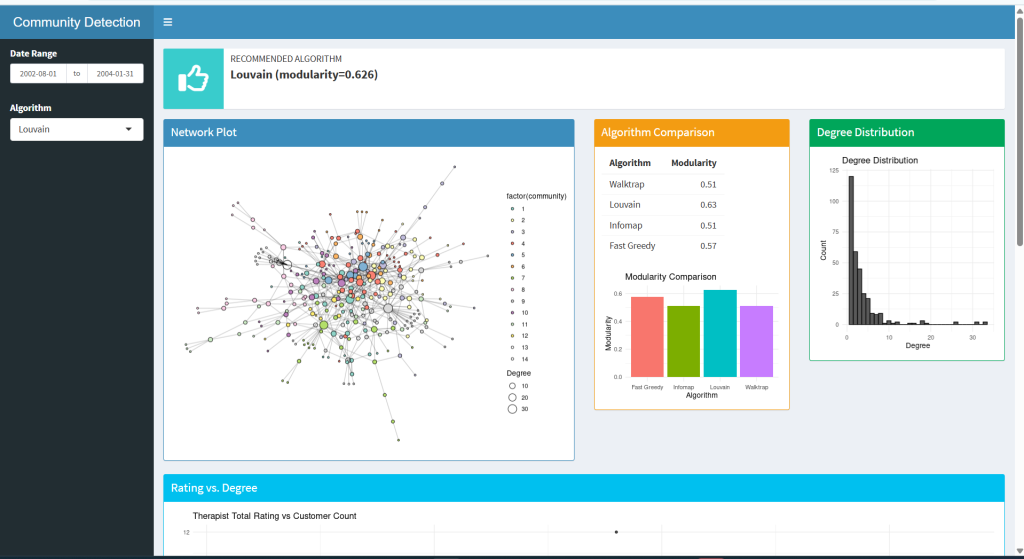Click the Modularity column header
Viewport: 1024px width, 559px height.
693,163
